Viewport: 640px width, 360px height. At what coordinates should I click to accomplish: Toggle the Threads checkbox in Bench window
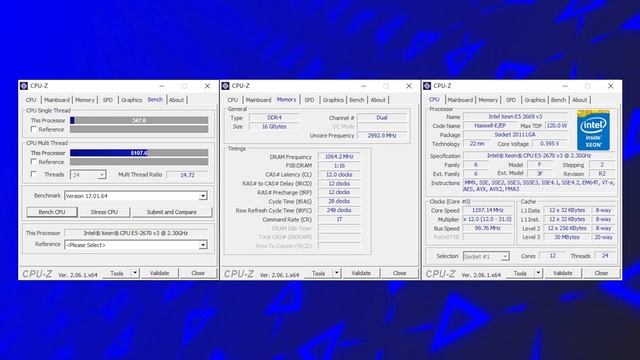tap(34, 174)
